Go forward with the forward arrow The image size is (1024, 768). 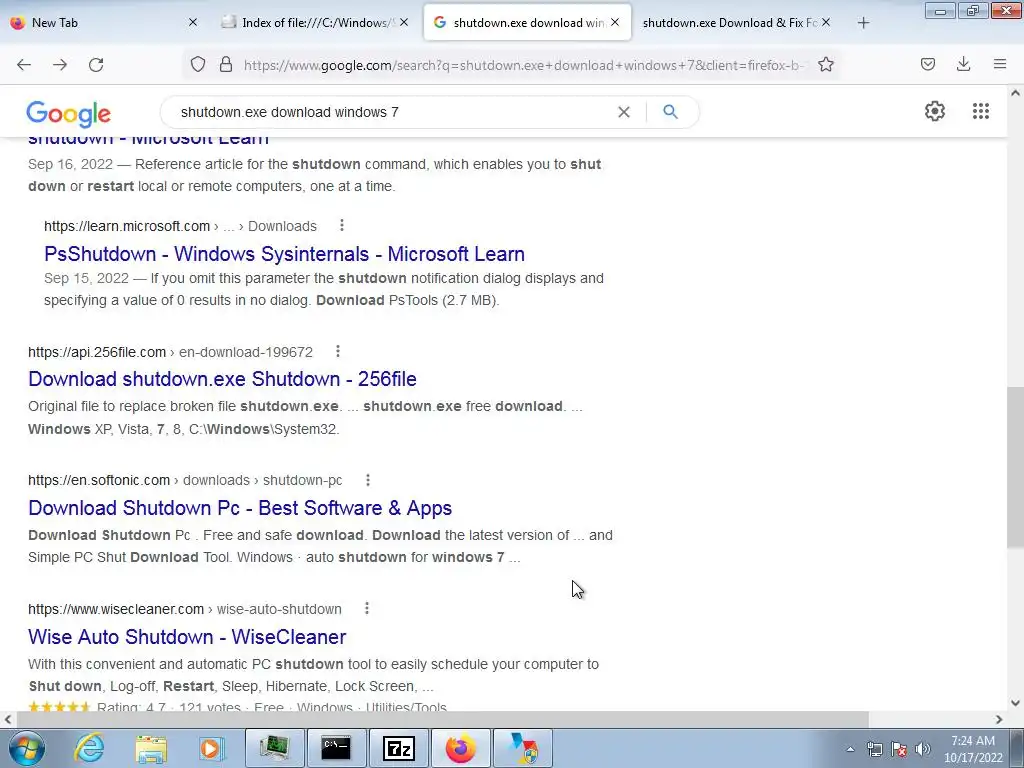(60, 65)
